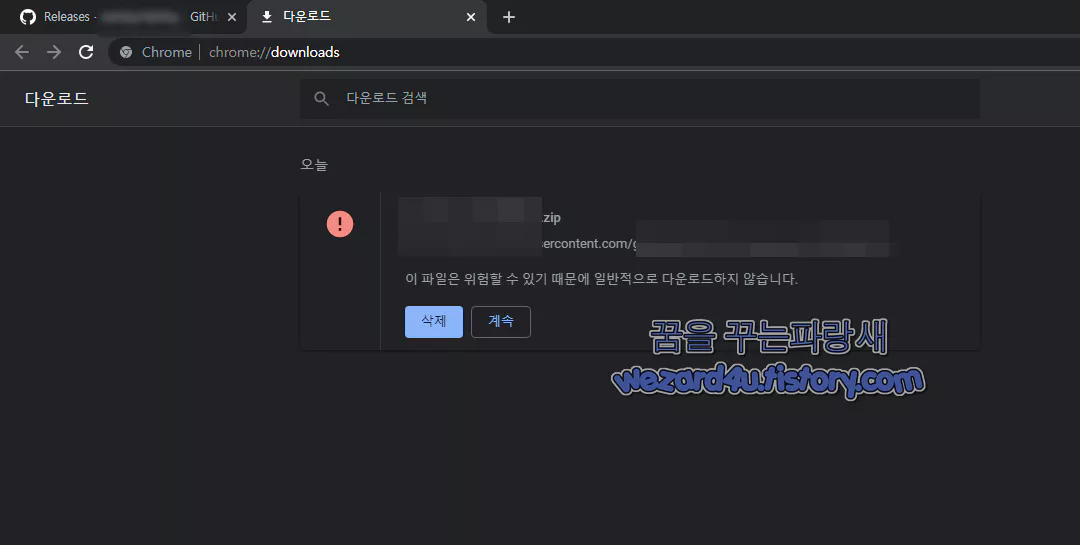Close the 다운로드 tab
Viewport: 1080px width, 545px height.
pos(470,17)
